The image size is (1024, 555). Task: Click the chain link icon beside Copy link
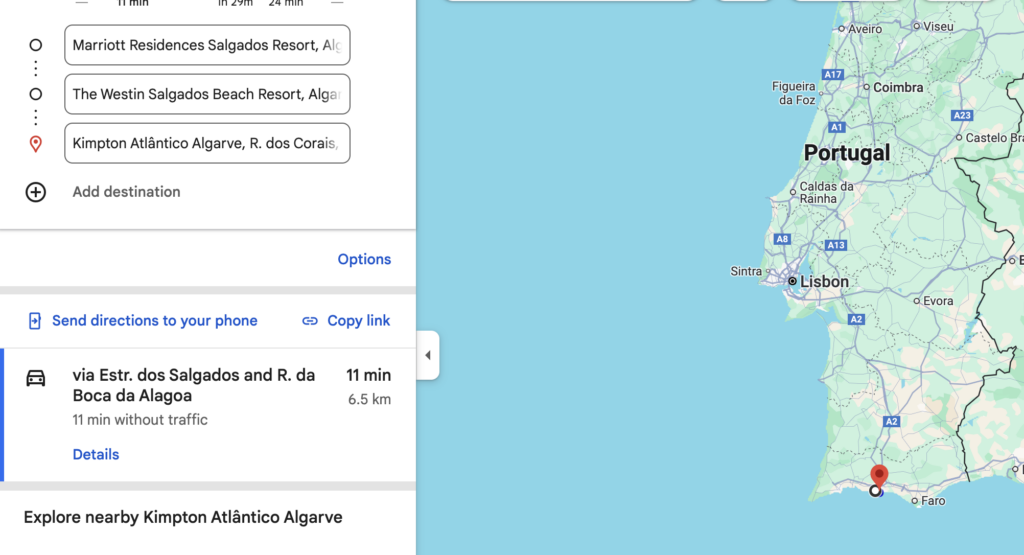[x=310, y=321]
